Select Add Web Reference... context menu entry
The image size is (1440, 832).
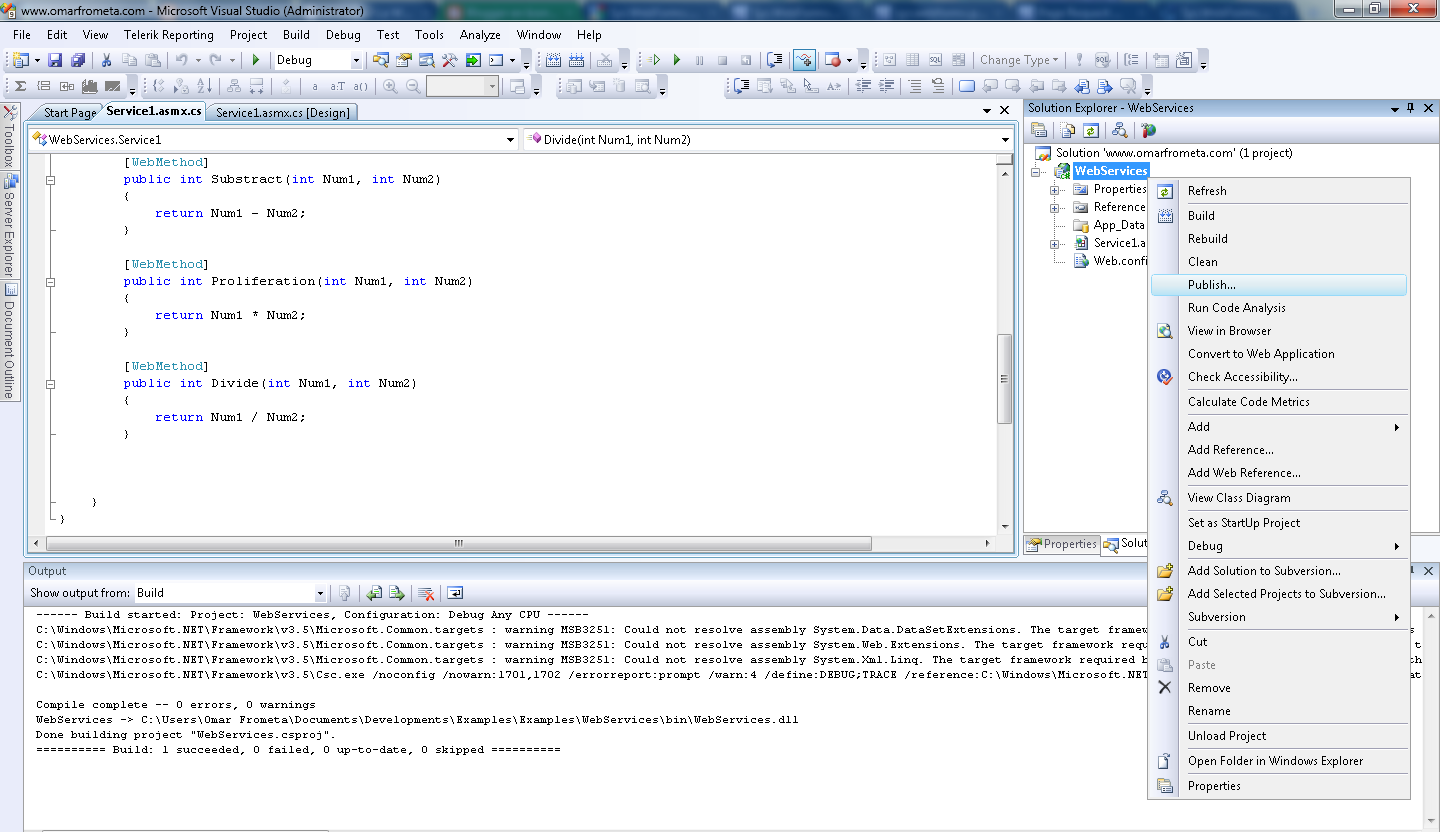point(1279,473)
